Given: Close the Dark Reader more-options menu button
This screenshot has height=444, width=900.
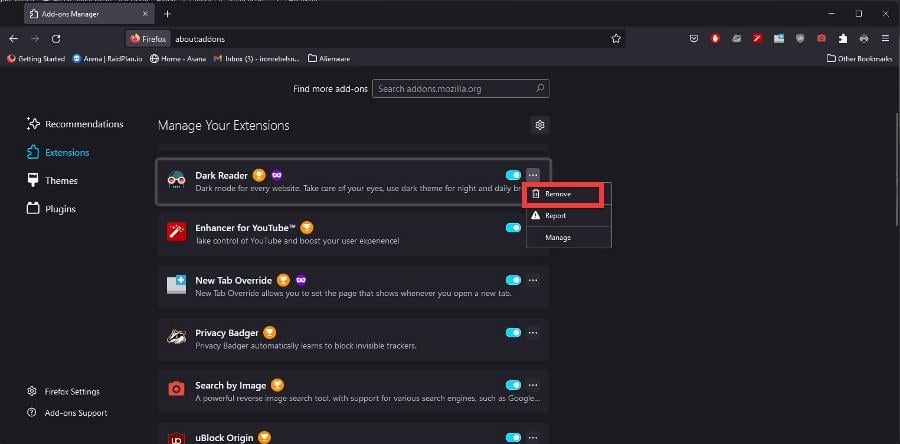Looking at the screenshot, I should tap(533, 175).
